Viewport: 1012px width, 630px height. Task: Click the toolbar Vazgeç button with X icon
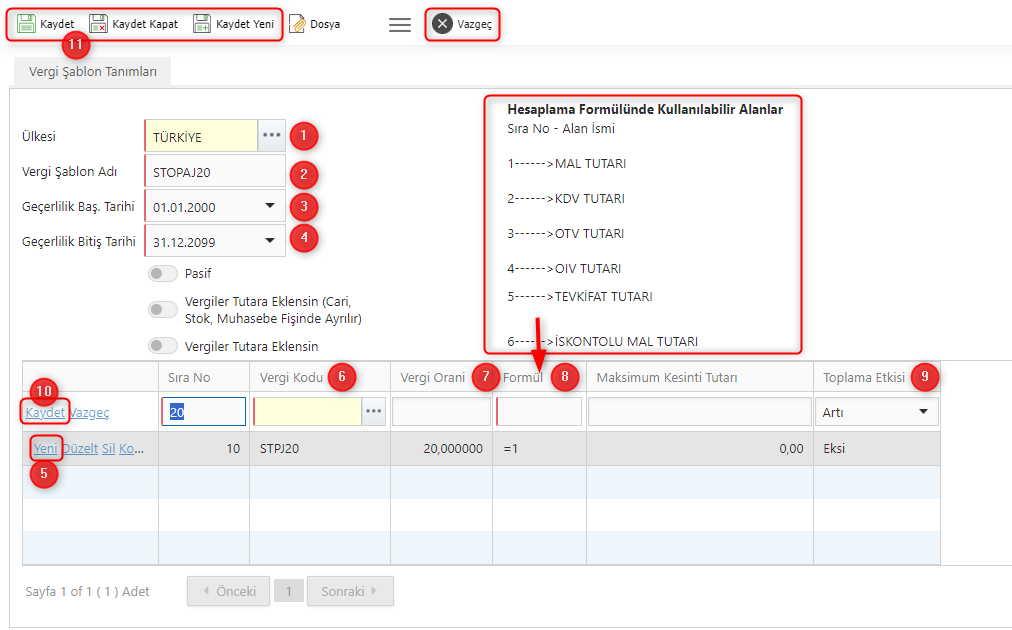[462, 25]
